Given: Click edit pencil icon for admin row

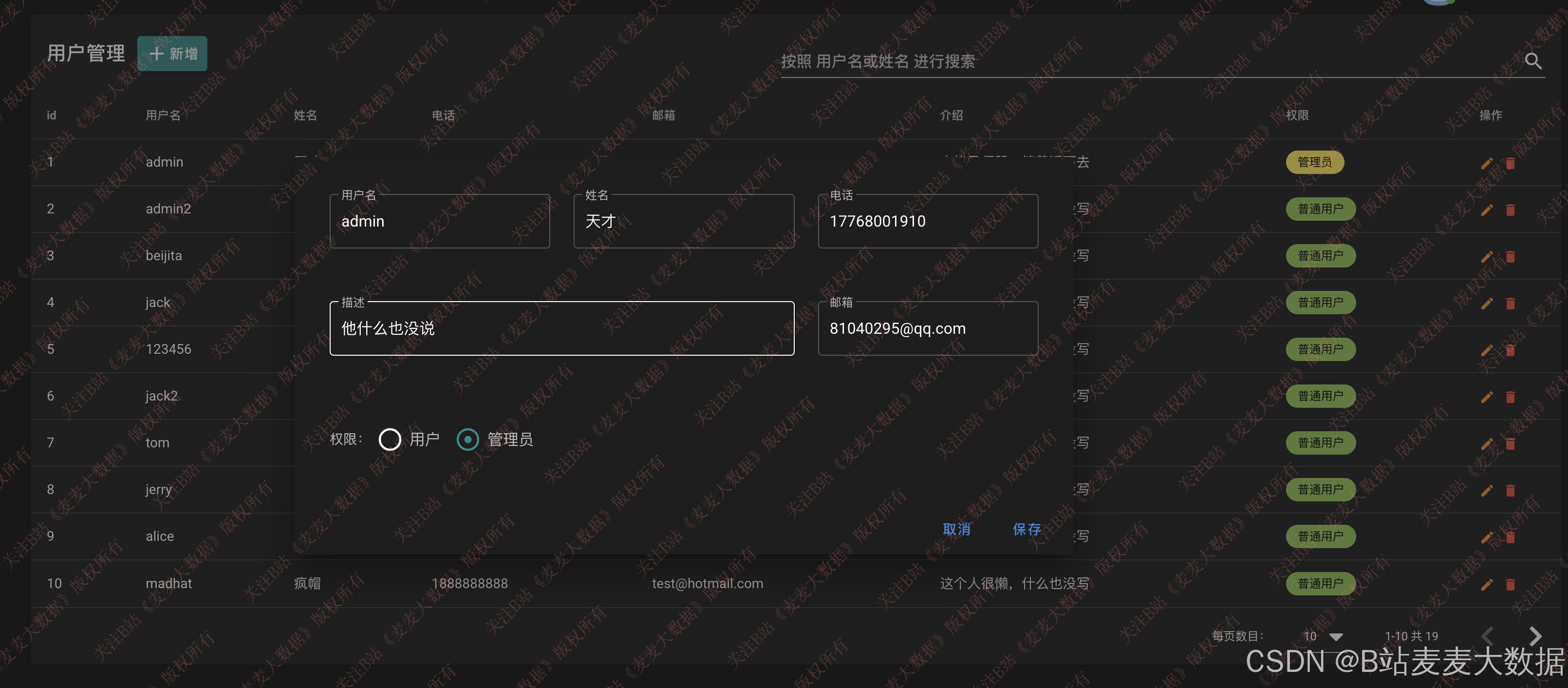Looking at the screenshot, I should [x=1486, y=163].
